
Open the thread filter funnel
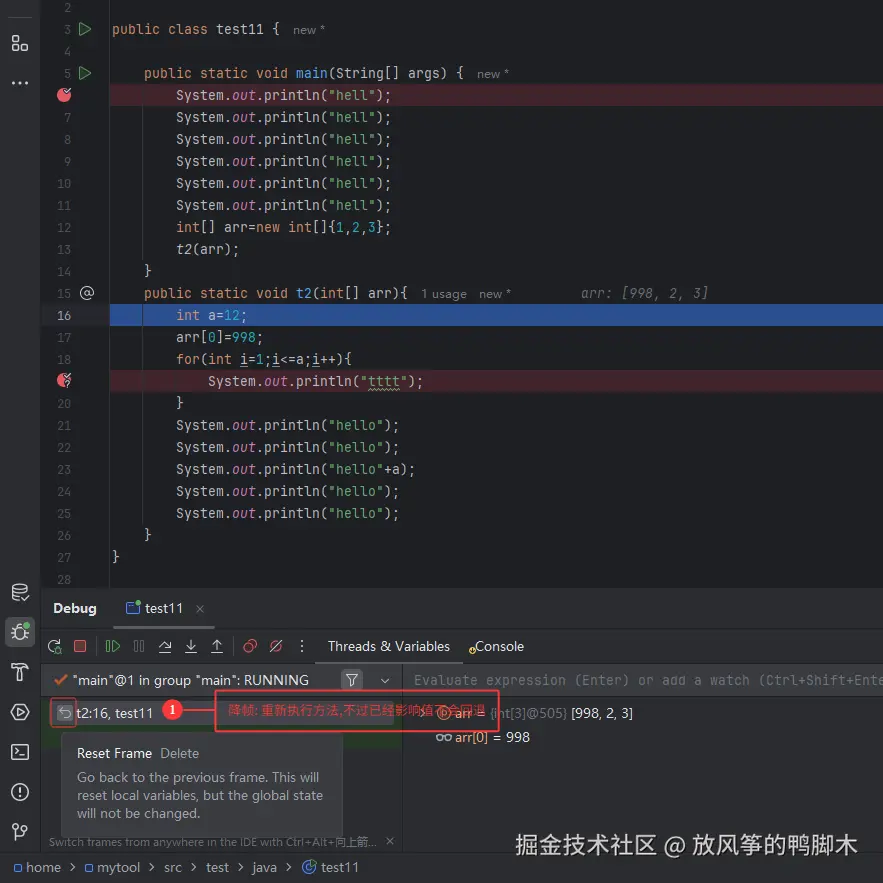click(x=352, y=680)
